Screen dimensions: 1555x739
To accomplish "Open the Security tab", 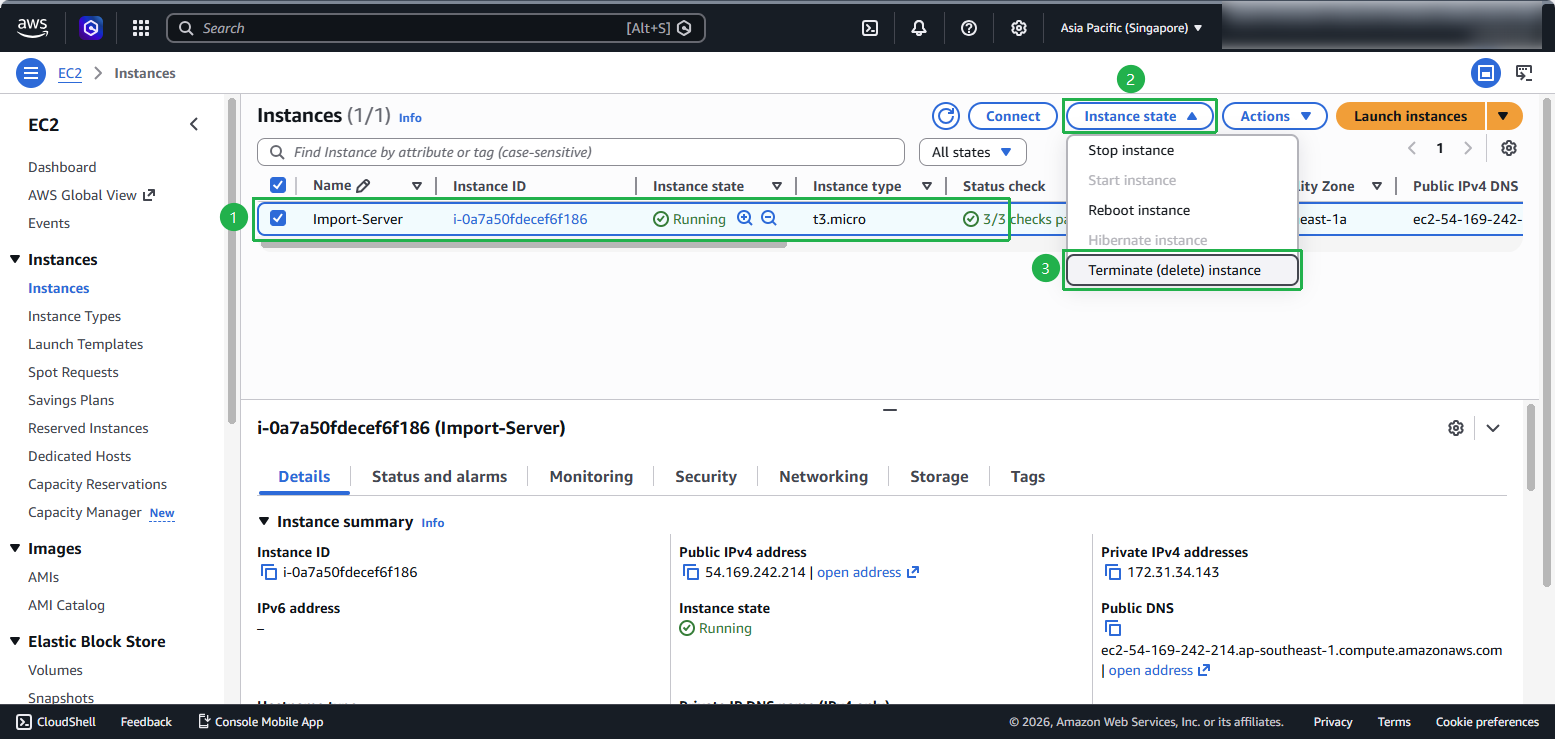I will point(706,477).
